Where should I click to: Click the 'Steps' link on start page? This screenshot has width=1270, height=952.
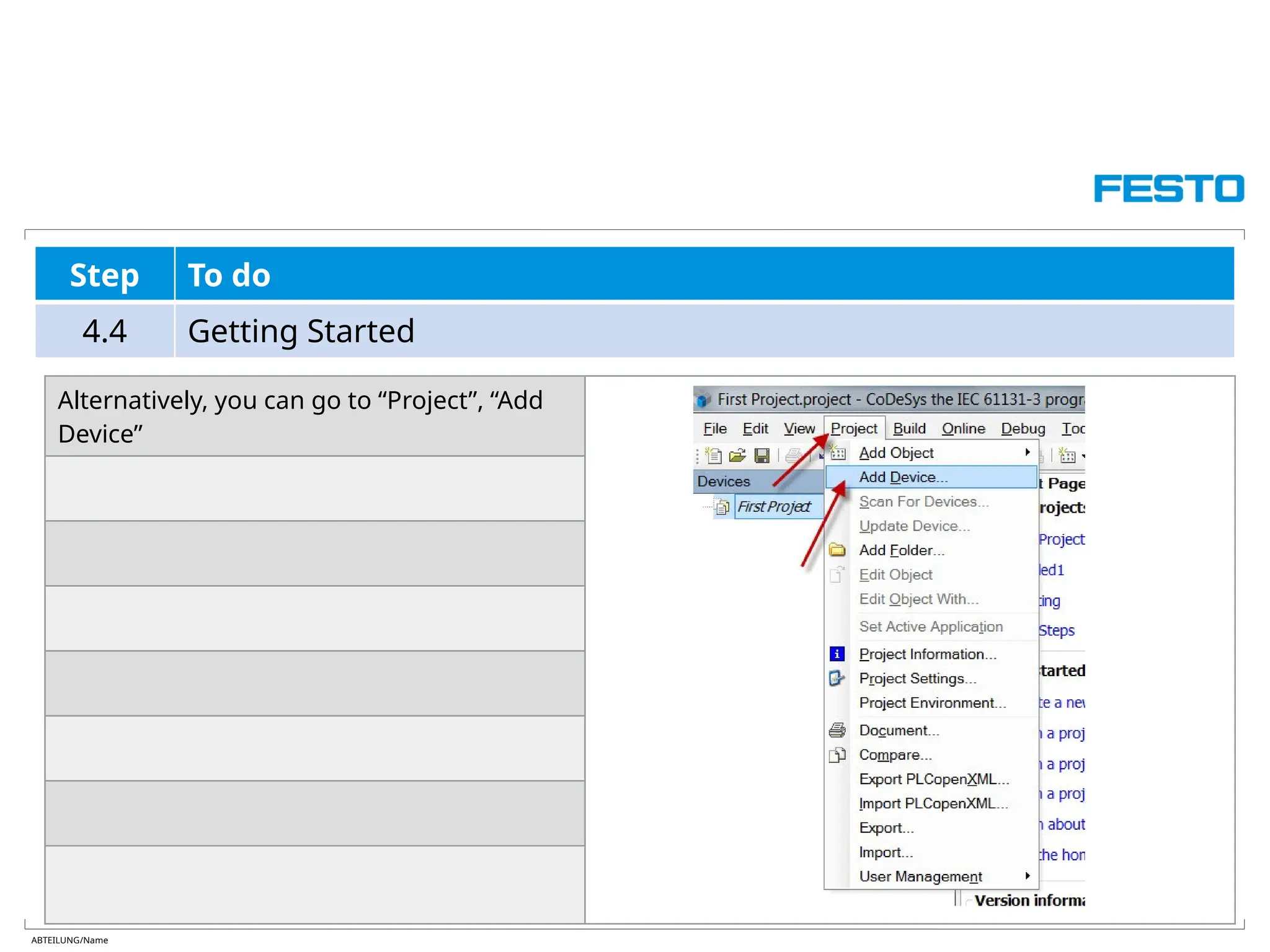click(x=1057, y=630)
